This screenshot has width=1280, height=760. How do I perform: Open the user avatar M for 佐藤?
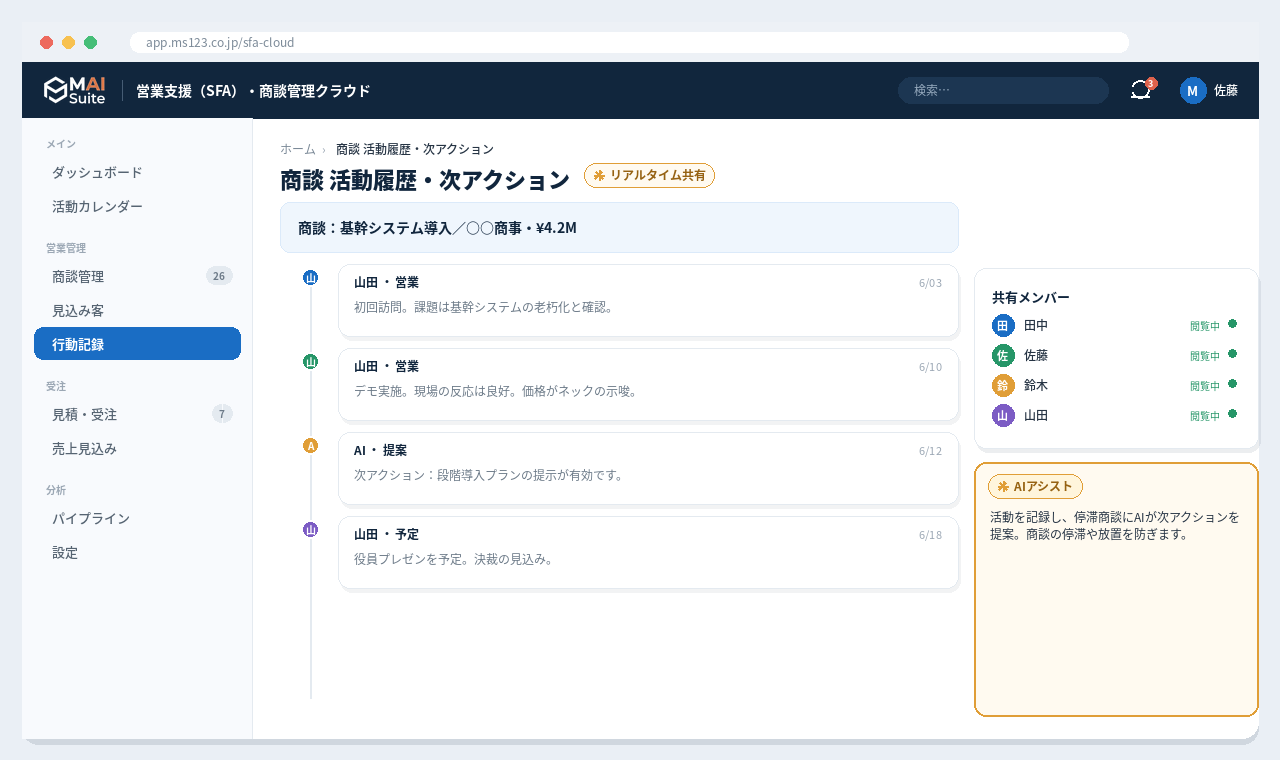click(x=1193, y=90)
